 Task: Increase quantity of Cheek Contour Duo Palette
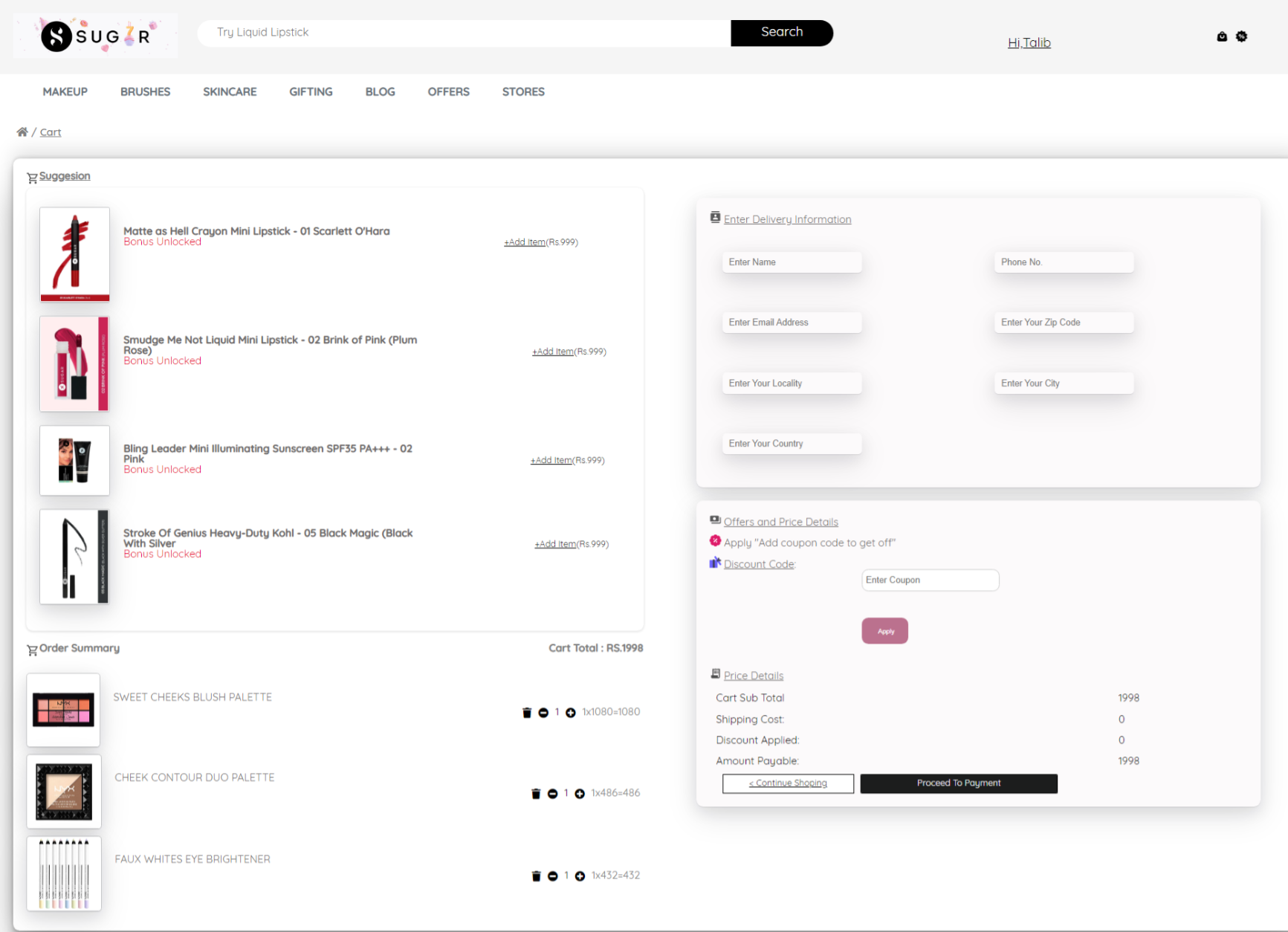(580, 794)
